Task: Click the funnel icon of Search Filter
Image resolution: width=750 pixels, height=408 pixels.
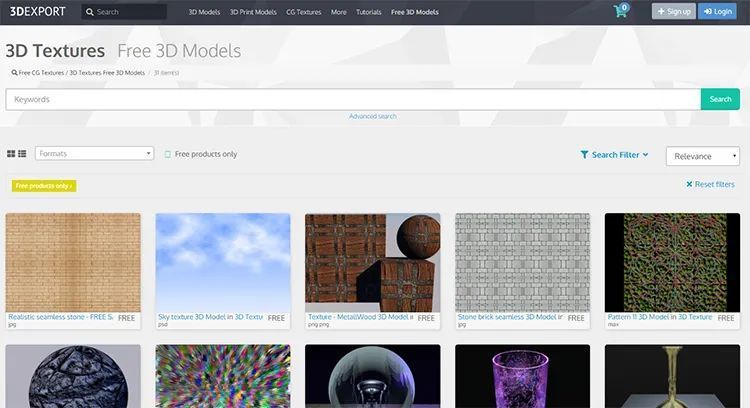Action: (x=584, y=154)
